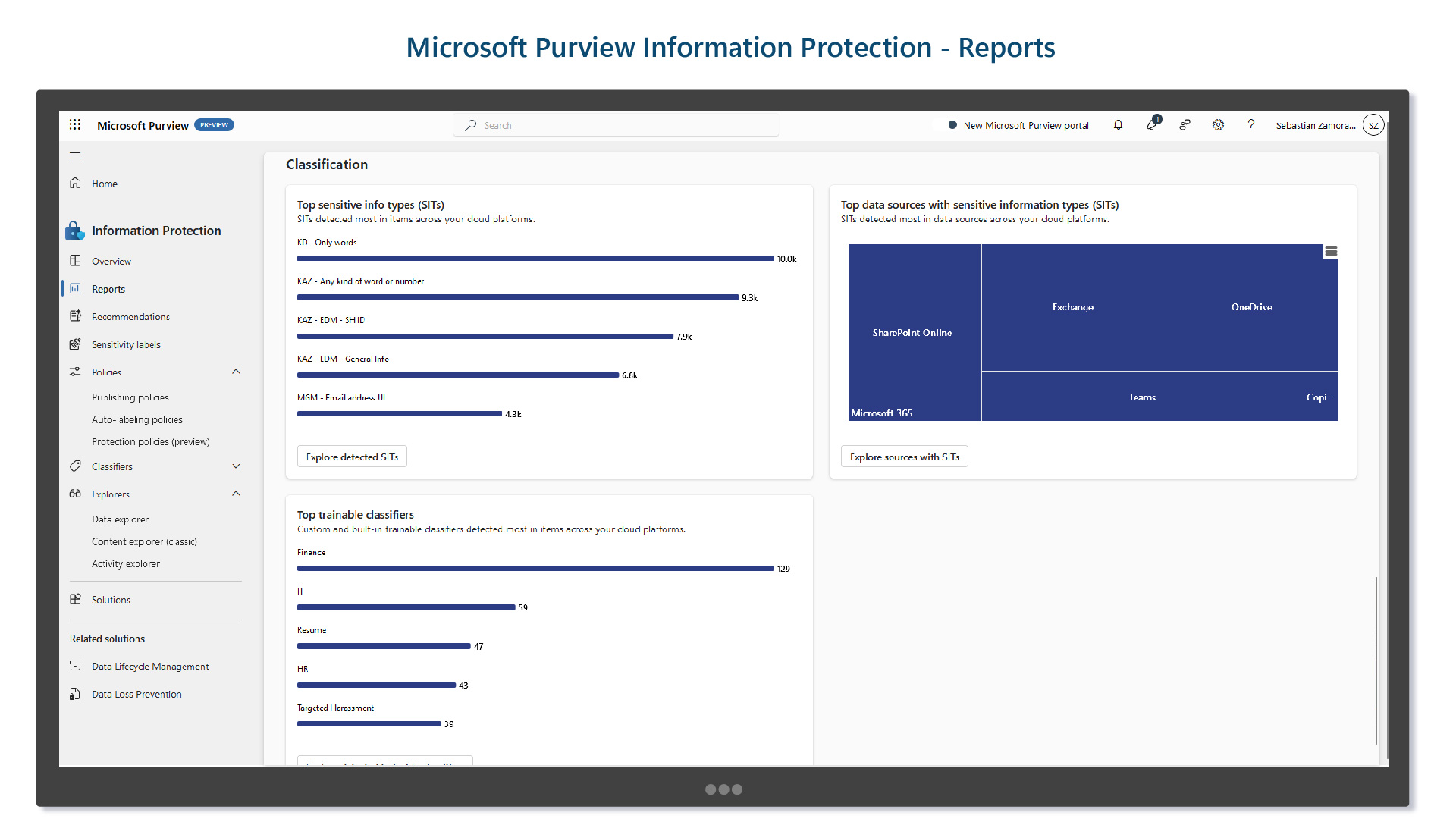
Task: Click the Classifiers tag icon
Action: 75,466
